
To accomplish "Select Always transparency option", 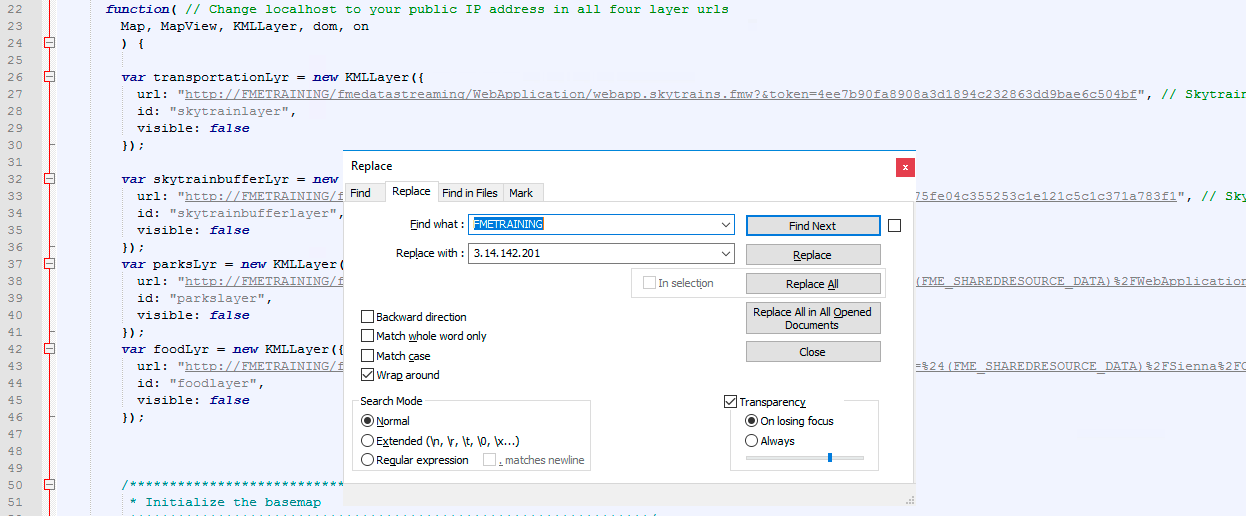I will pos(752,441).
